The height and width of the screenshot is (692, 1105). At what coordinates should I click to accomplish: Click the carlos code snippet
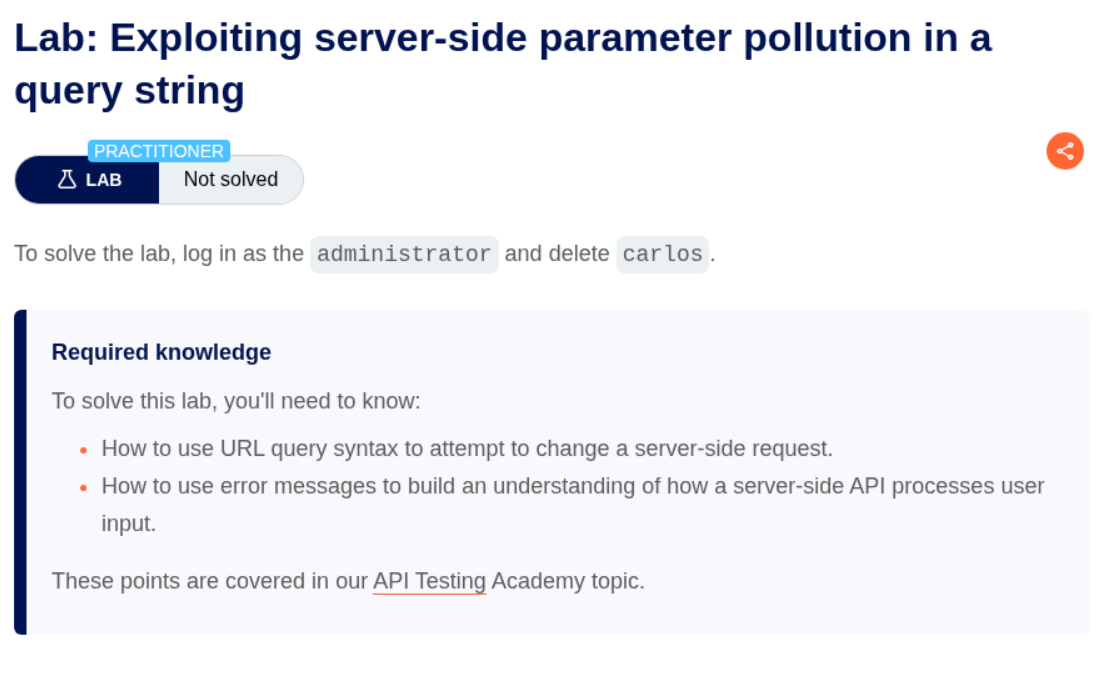coord(662,254)
